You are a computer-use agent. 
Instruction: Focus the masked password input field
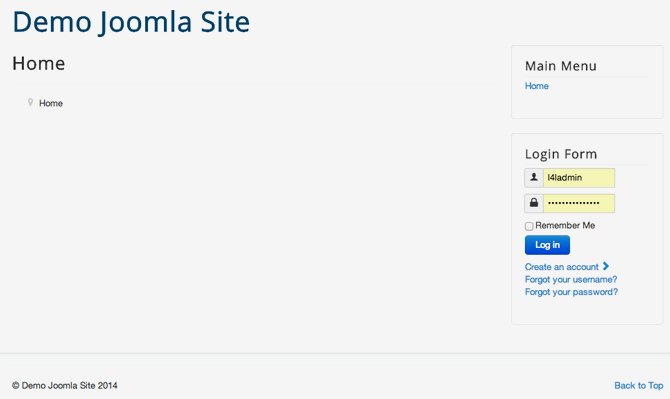tap(579, 203)
